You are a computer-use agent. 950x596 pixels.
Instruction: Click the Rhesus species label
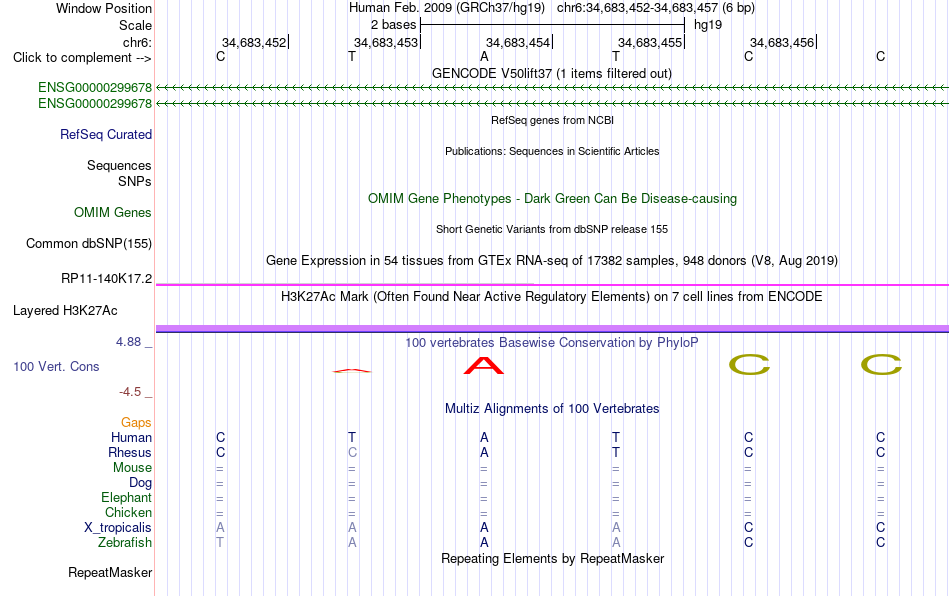click(130, 452)
